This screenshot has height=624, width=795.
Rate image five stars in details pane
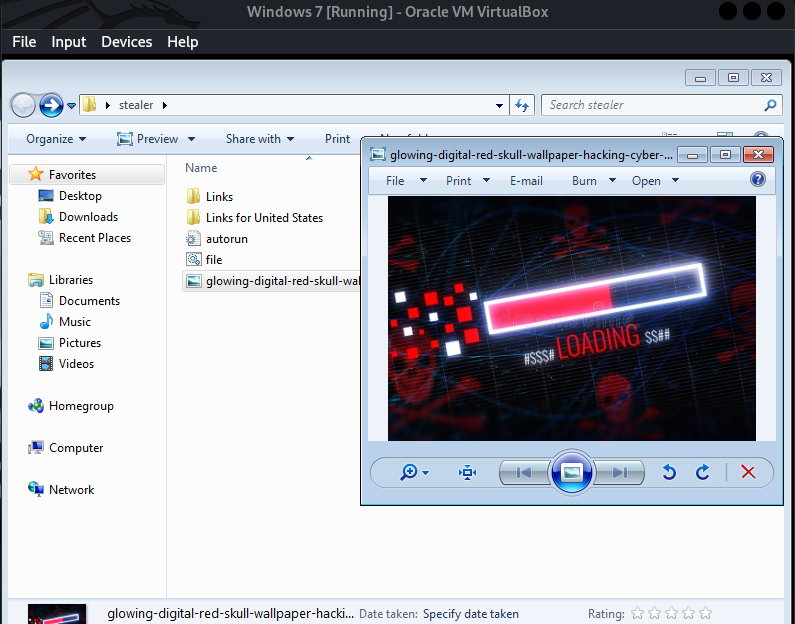705,613
